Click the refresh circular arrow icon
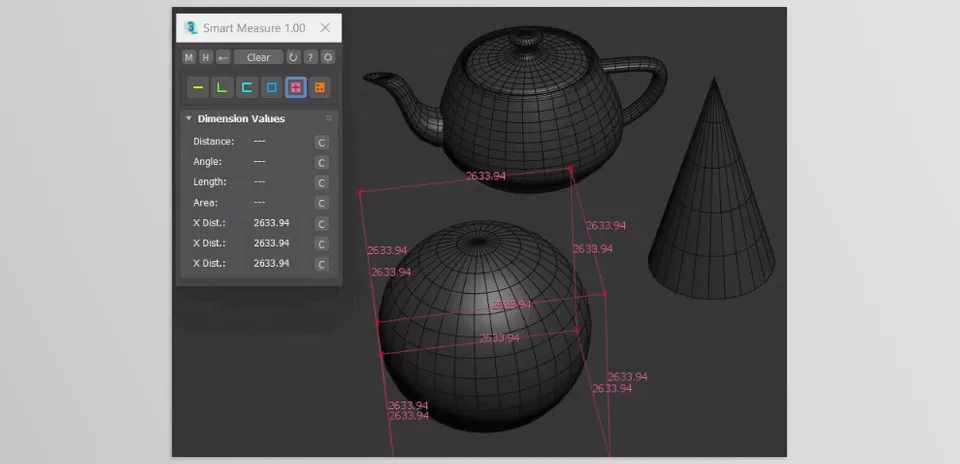The image size is (960, 464). 293,57
